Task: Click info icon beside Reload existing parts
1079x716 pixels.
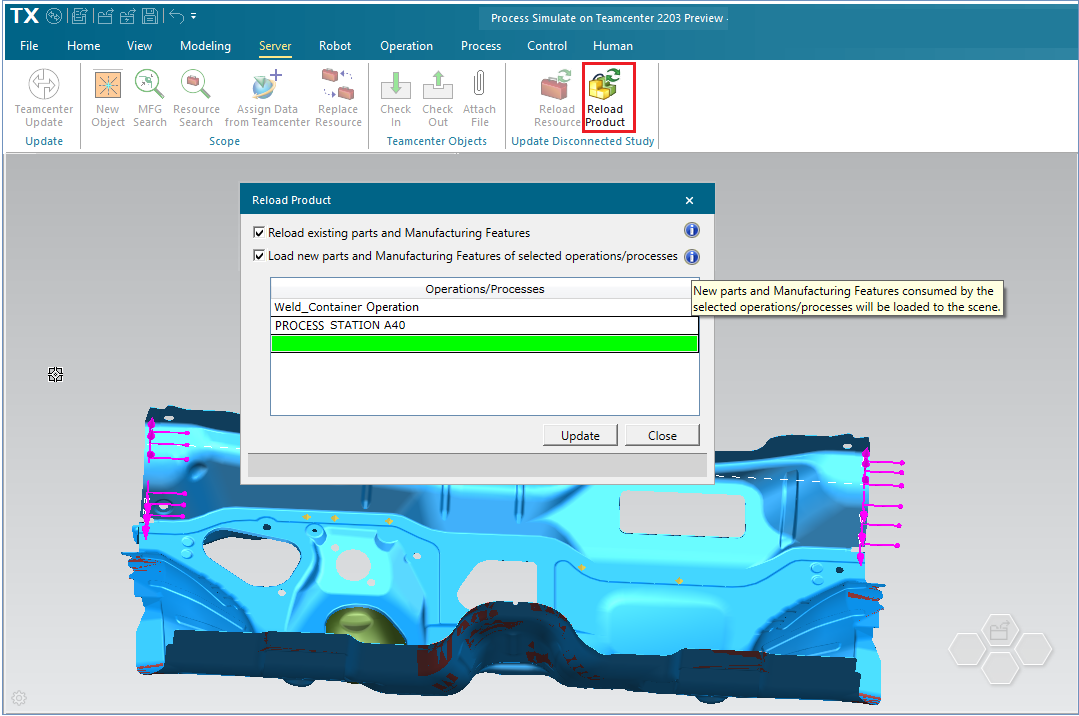Action: [x=691, y=232]
